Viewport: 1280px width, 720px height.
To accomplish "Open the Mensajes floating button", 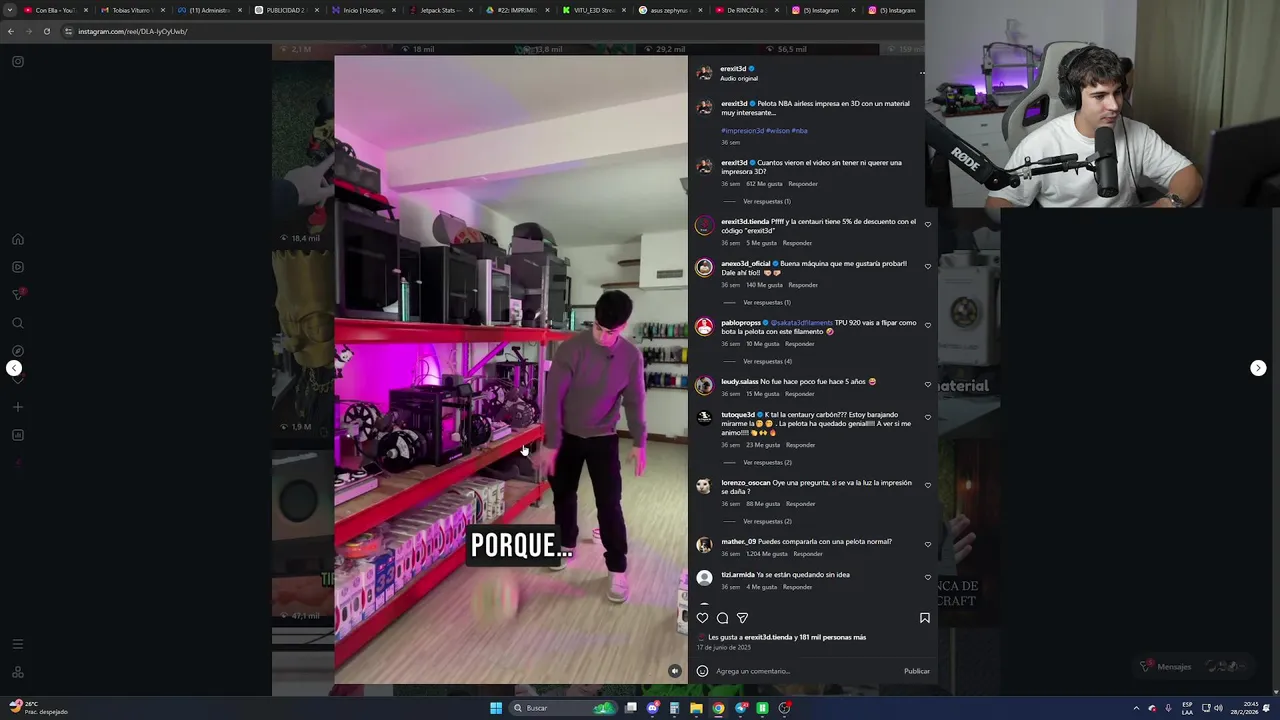I will (1195, 666).
